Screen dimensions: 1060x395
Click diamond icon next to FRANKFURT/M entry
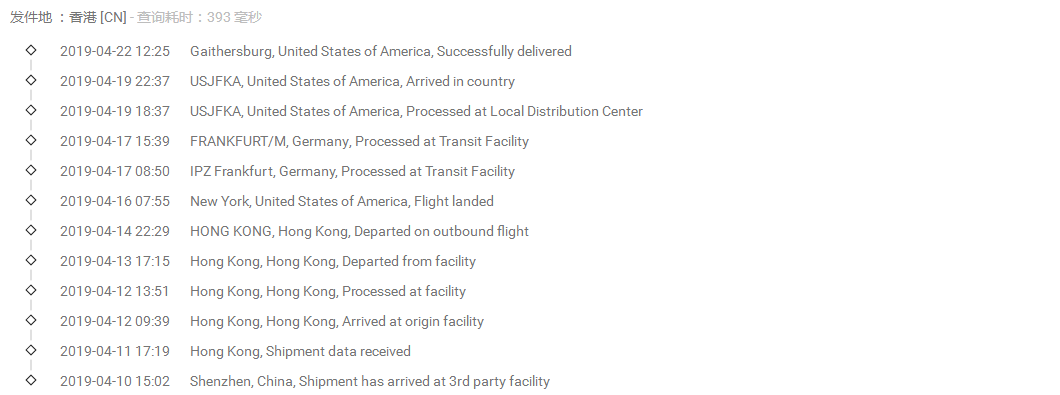click(x=30, y=139)
